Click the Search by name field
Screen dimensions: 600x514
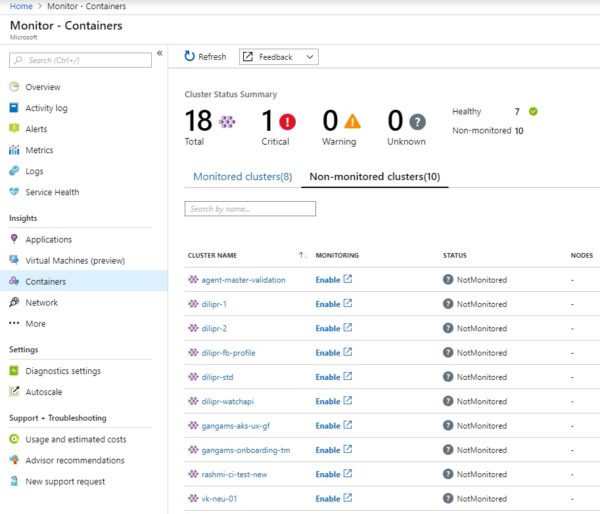point(250,209)
